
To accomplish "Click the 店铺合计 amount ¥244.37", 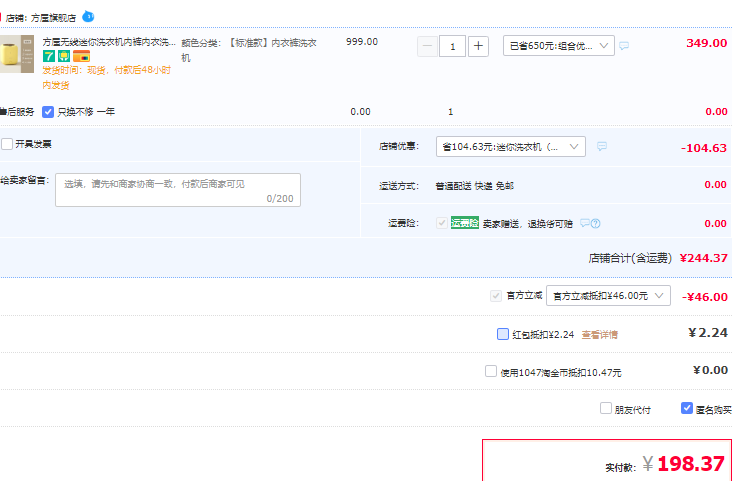I will [x=704, y=258].
